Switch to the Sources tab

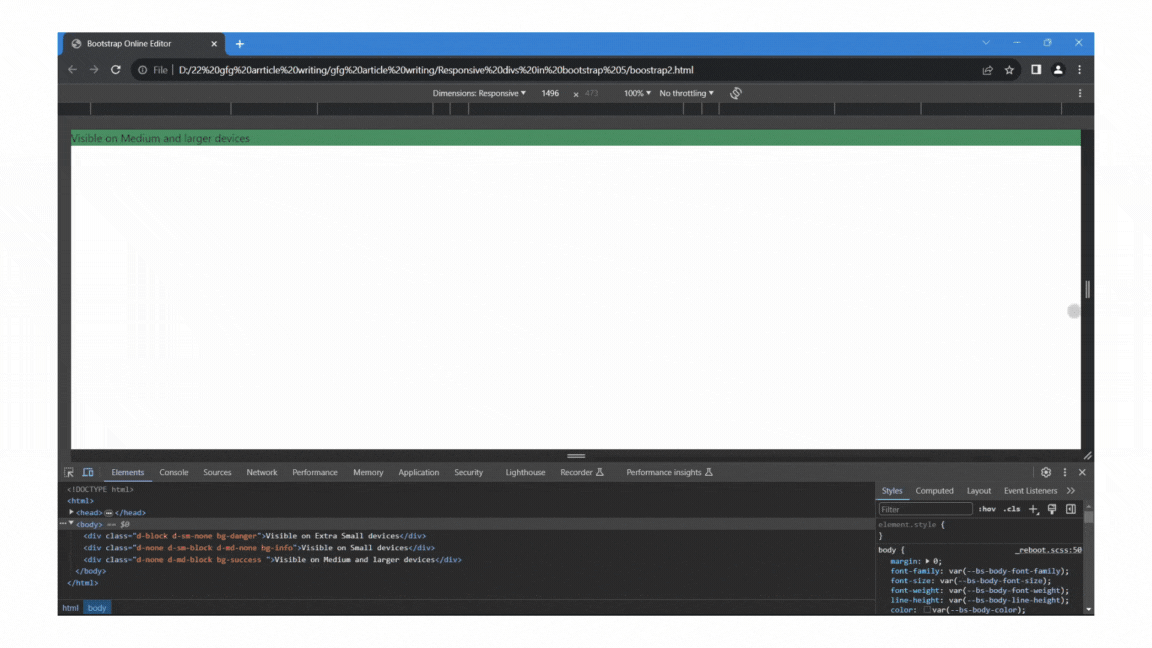217,472
